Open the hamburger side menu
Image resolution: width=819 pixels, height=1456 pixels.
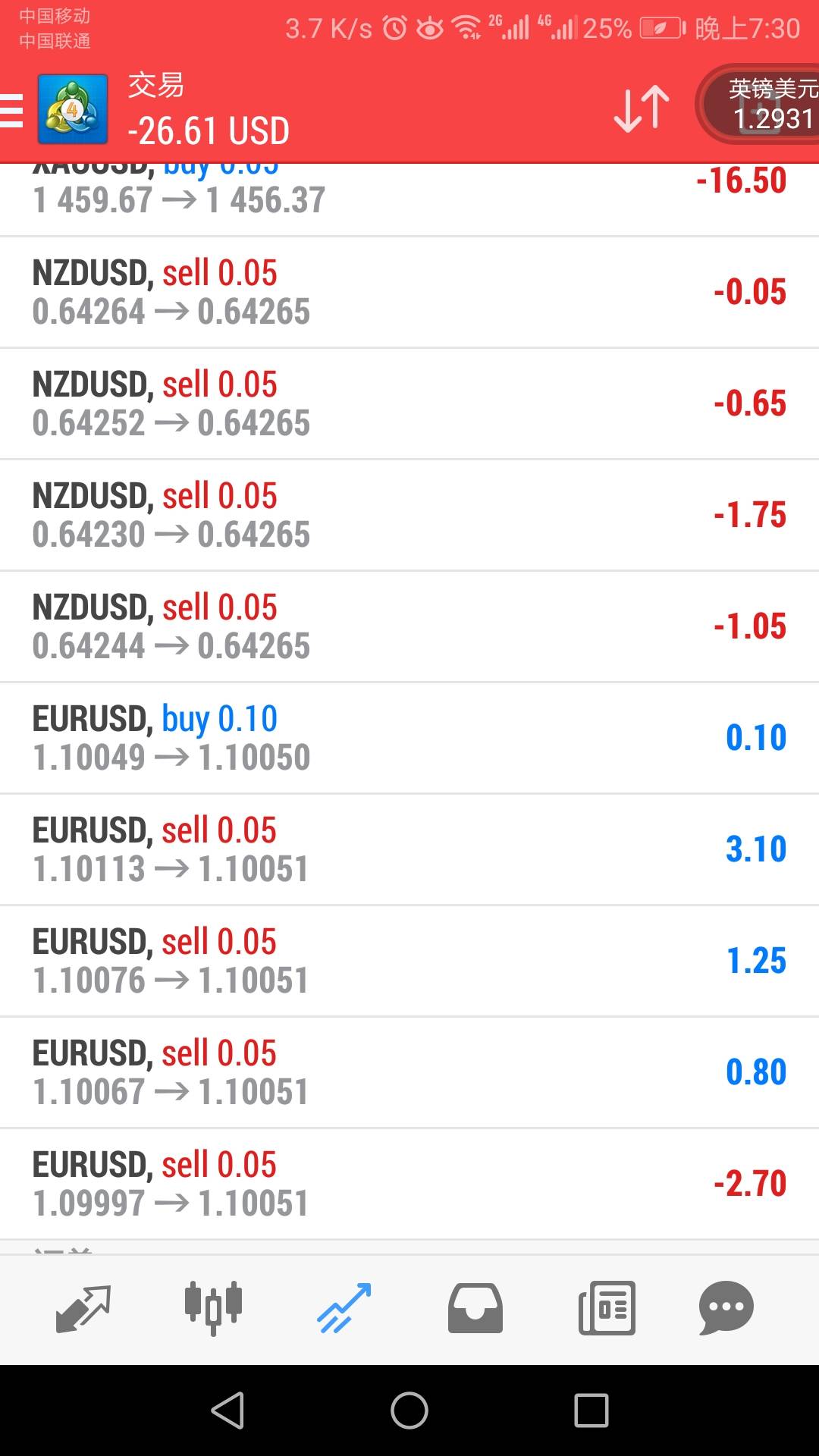(x=12, y=111)
